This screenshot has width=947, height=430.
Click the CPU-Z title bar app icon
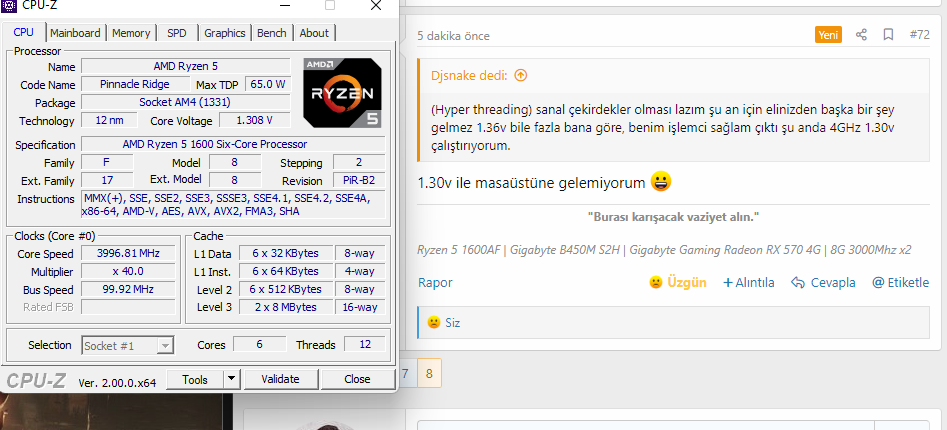tap(9, 5)
